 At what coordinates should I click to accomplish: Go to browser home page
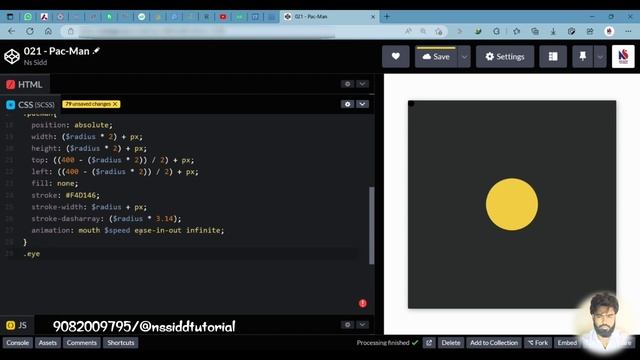tap(48, 31)
